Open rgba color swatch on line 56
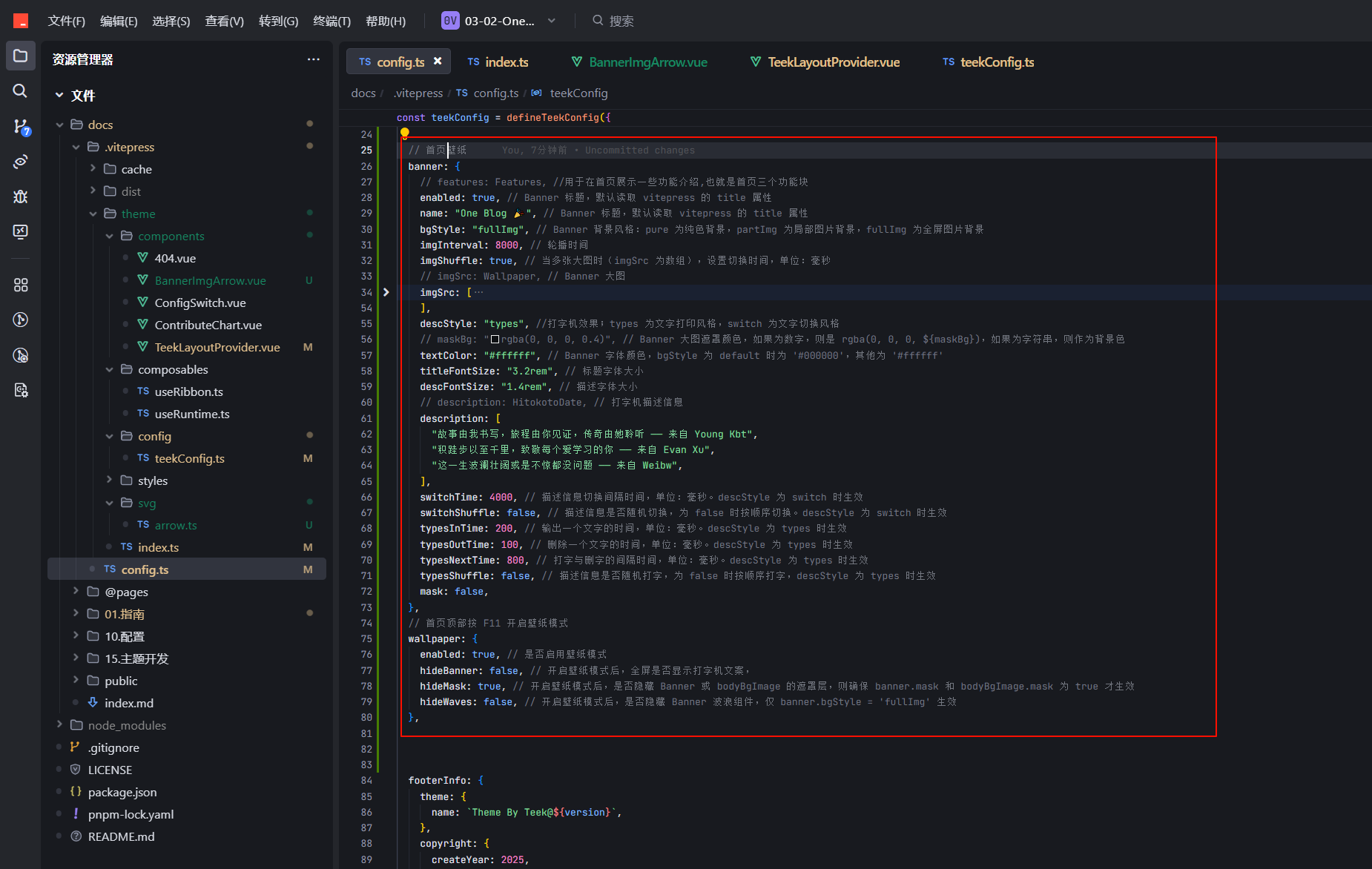Image resolution: width=1372 pixels, height=869 pixels. (495, 340)
